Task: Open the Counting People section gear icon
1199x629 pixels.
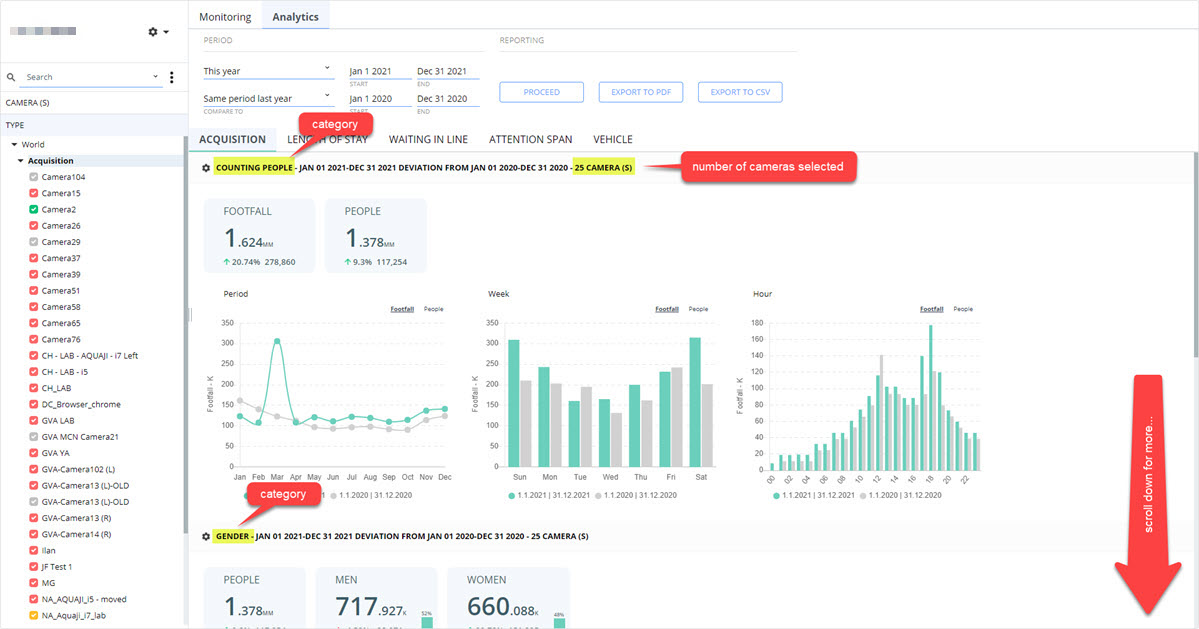Action: pyautogui.click(x=206, y=167)
